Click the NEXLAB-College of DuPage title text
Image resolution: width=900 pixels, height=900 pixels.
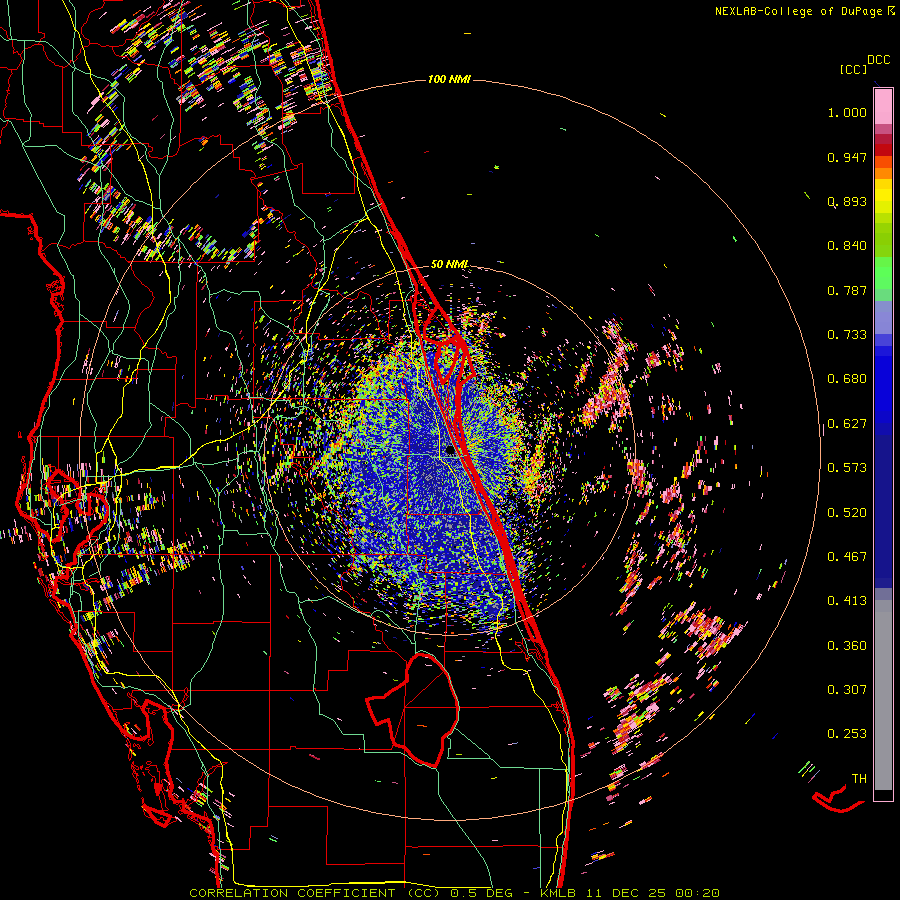coord(798,11)
